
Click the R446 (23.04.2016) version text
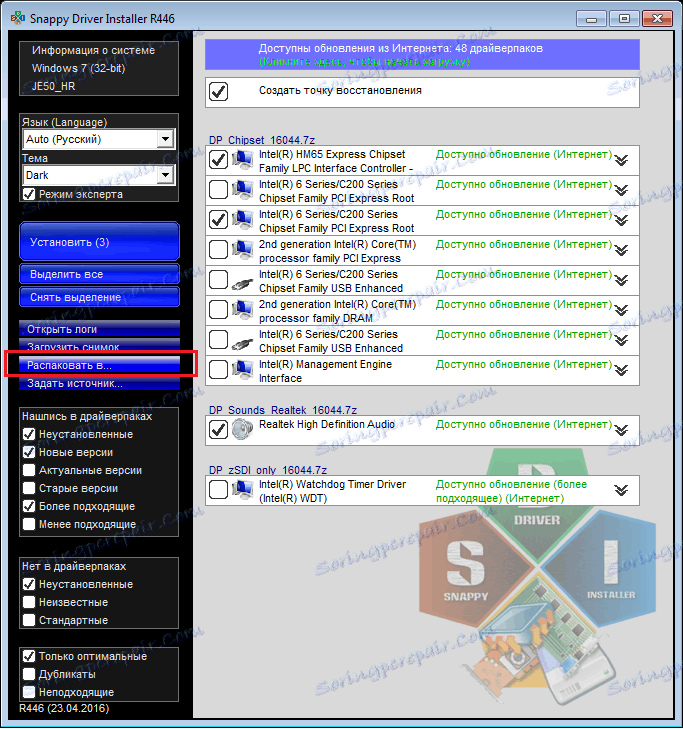(64, 709)
